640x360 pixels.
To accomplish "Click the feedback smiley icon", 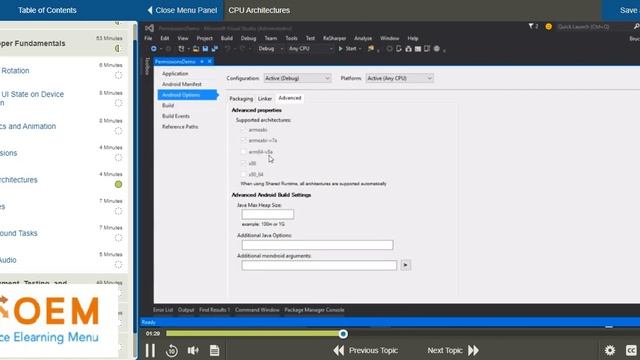I will coord(549,27).
